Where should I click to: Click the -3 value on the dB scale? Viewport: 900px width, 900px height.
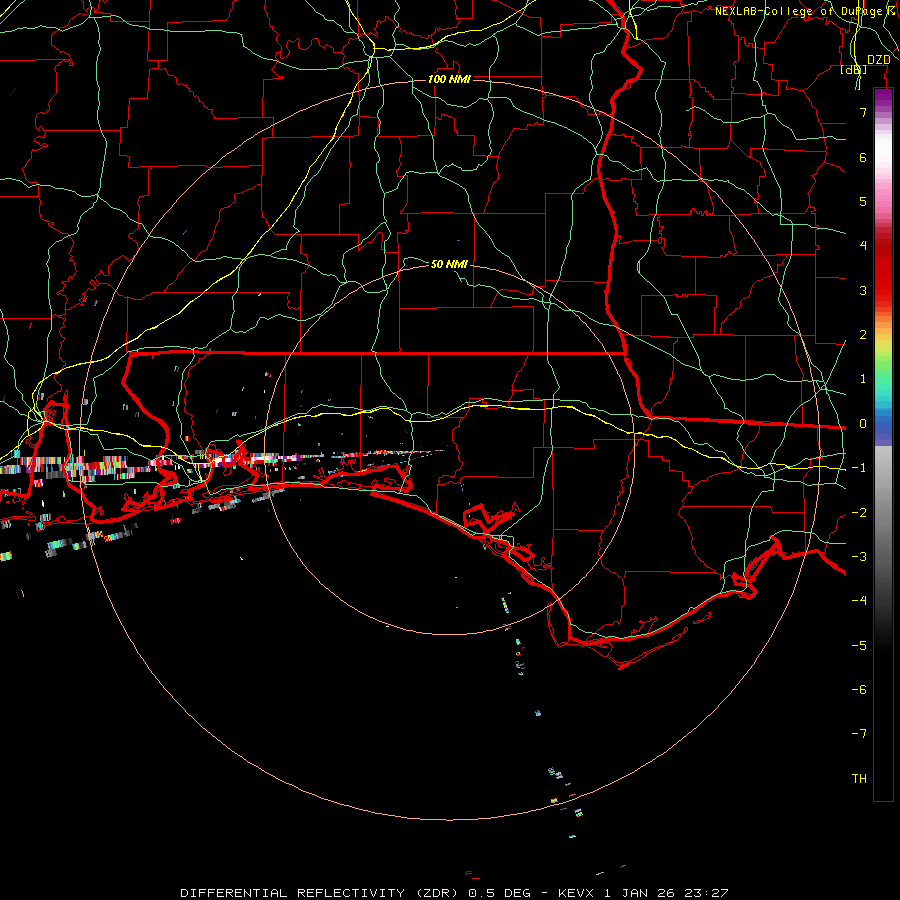click(859, 557)
